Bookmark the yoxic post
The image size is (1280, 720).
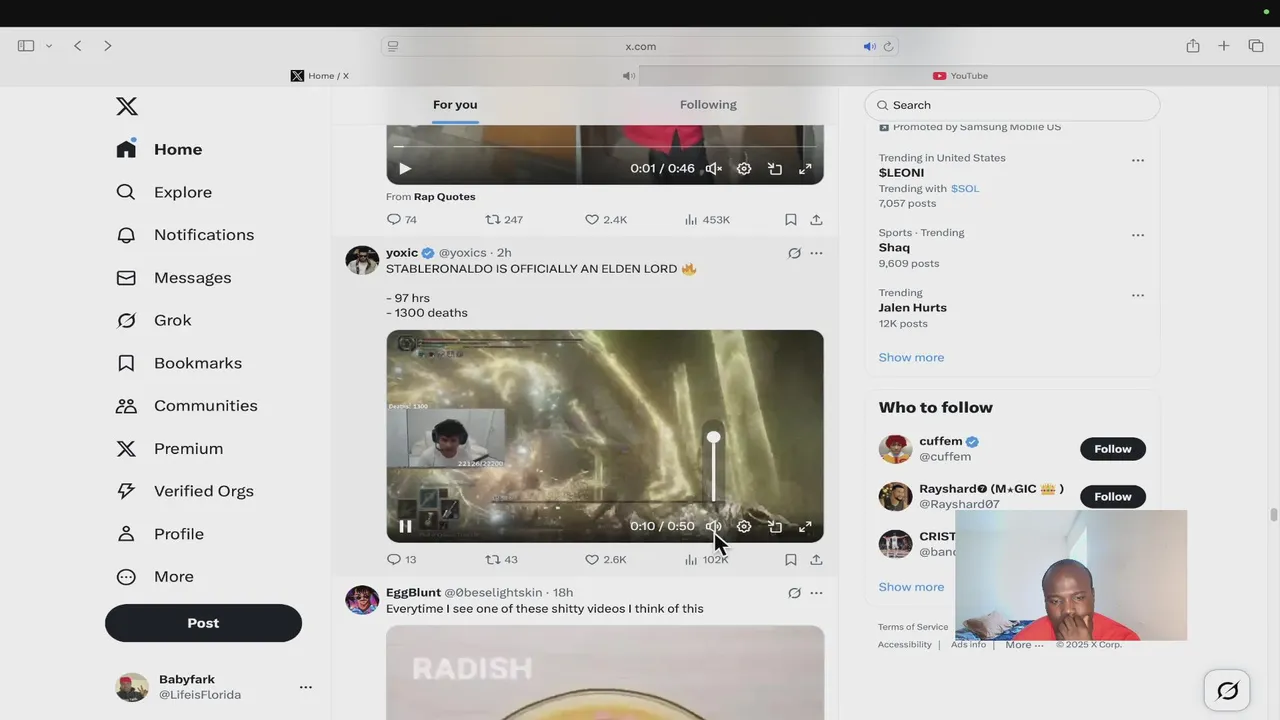click(x=790, y=559)
